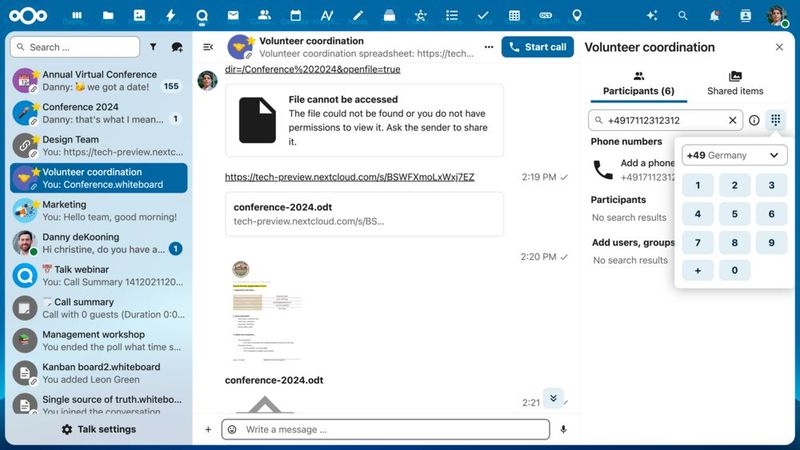Open the Nextcloud logo home
This screenshot has height=450, width=800.
28,16
